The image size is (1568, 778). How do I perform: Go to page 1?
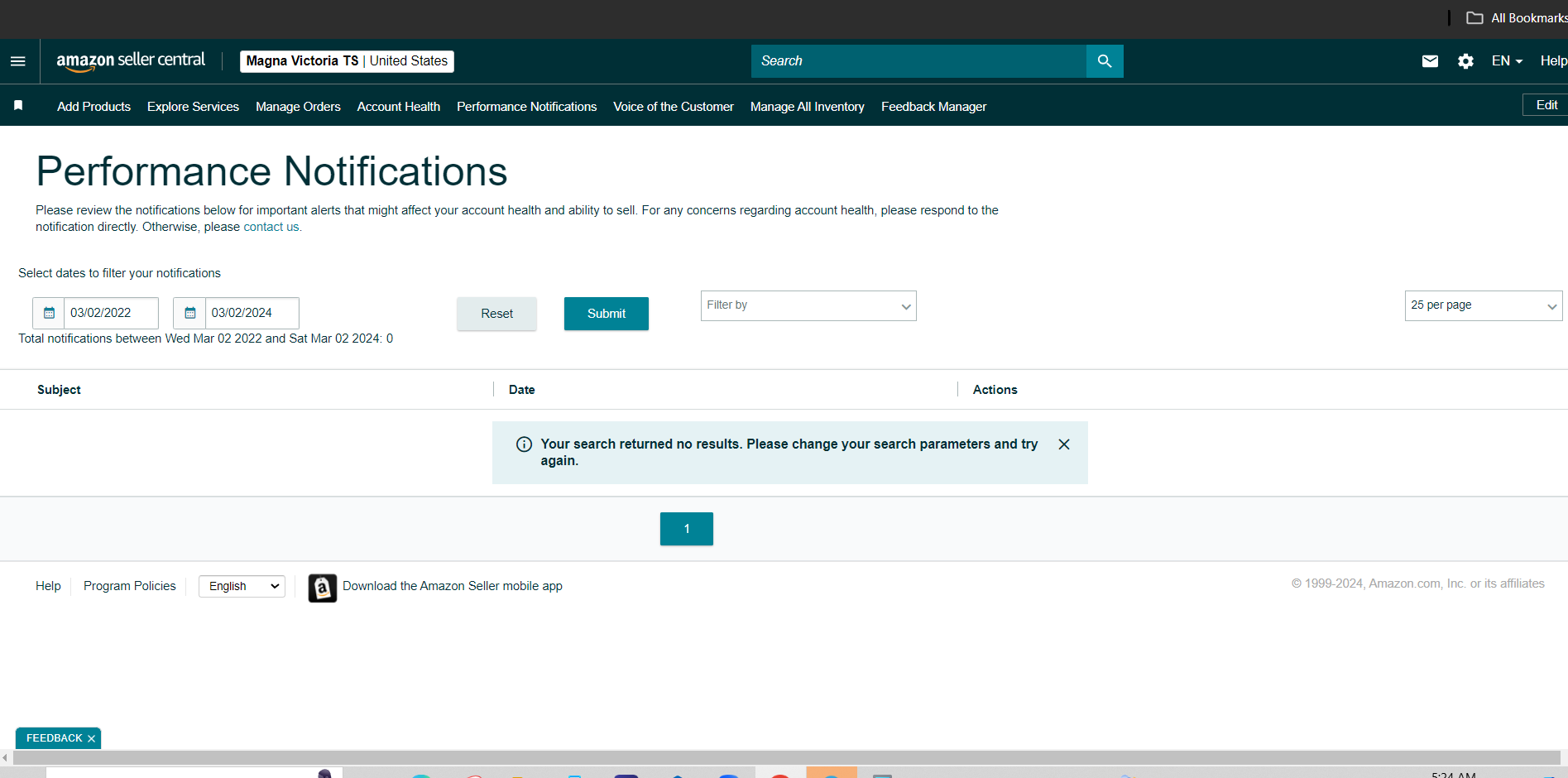[687, 529]
